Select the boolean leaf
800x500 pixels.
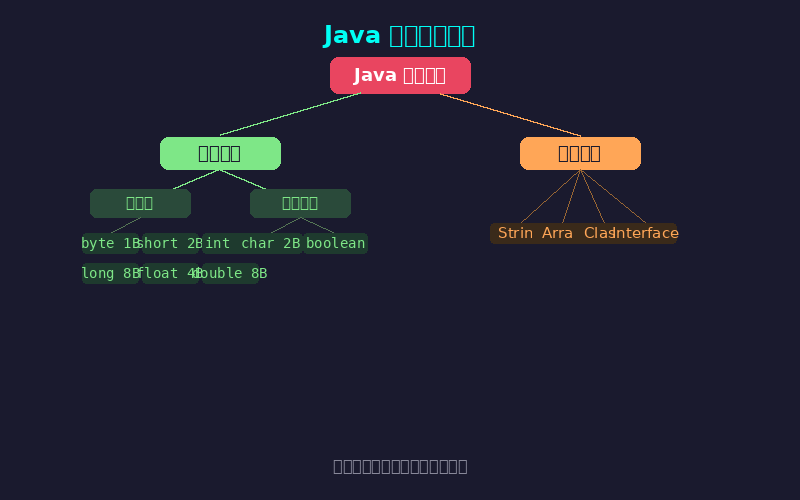click(335, 243)
